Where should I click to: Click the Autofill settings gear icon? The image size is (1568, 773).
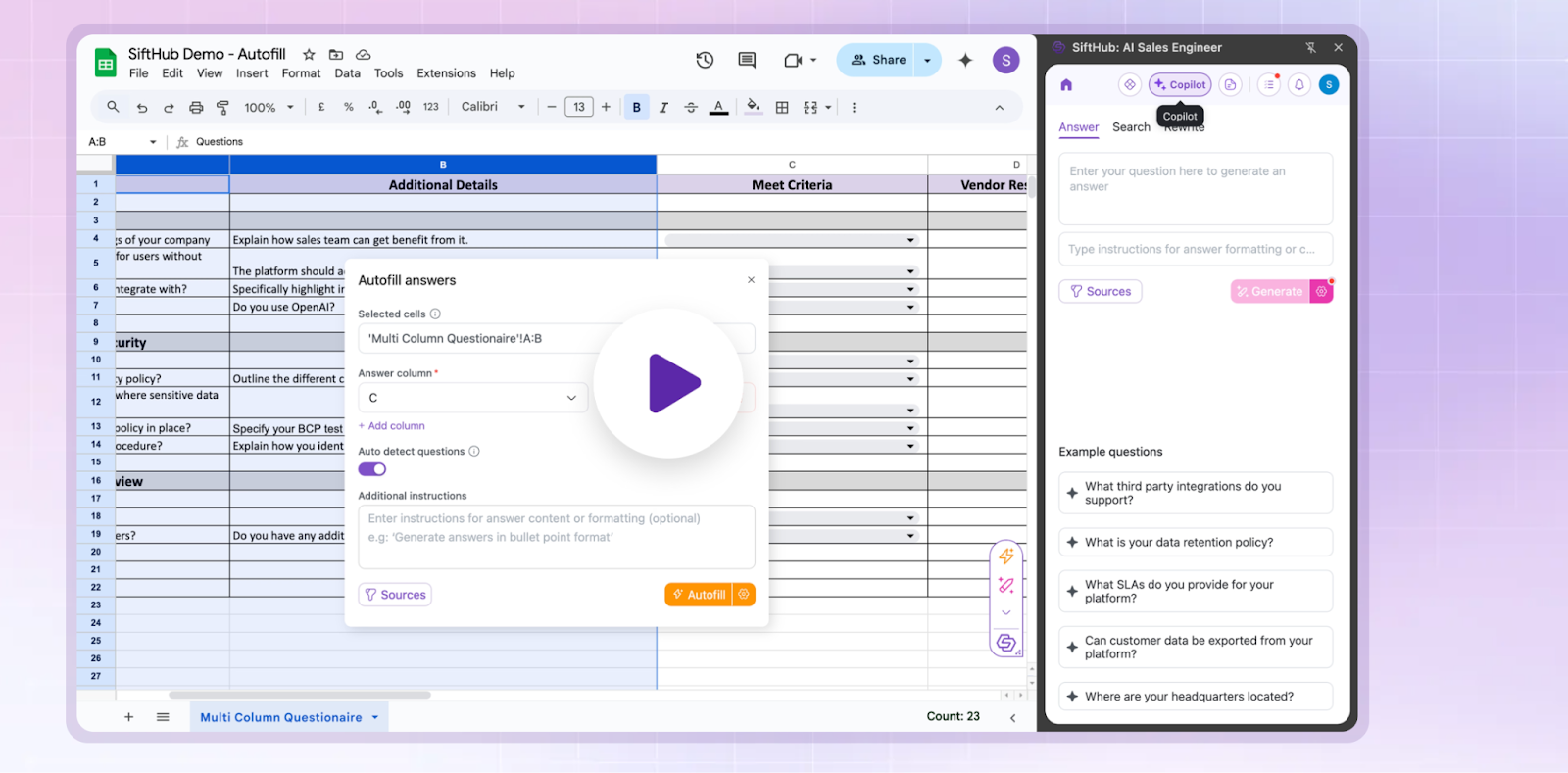(x=744, y=595)
